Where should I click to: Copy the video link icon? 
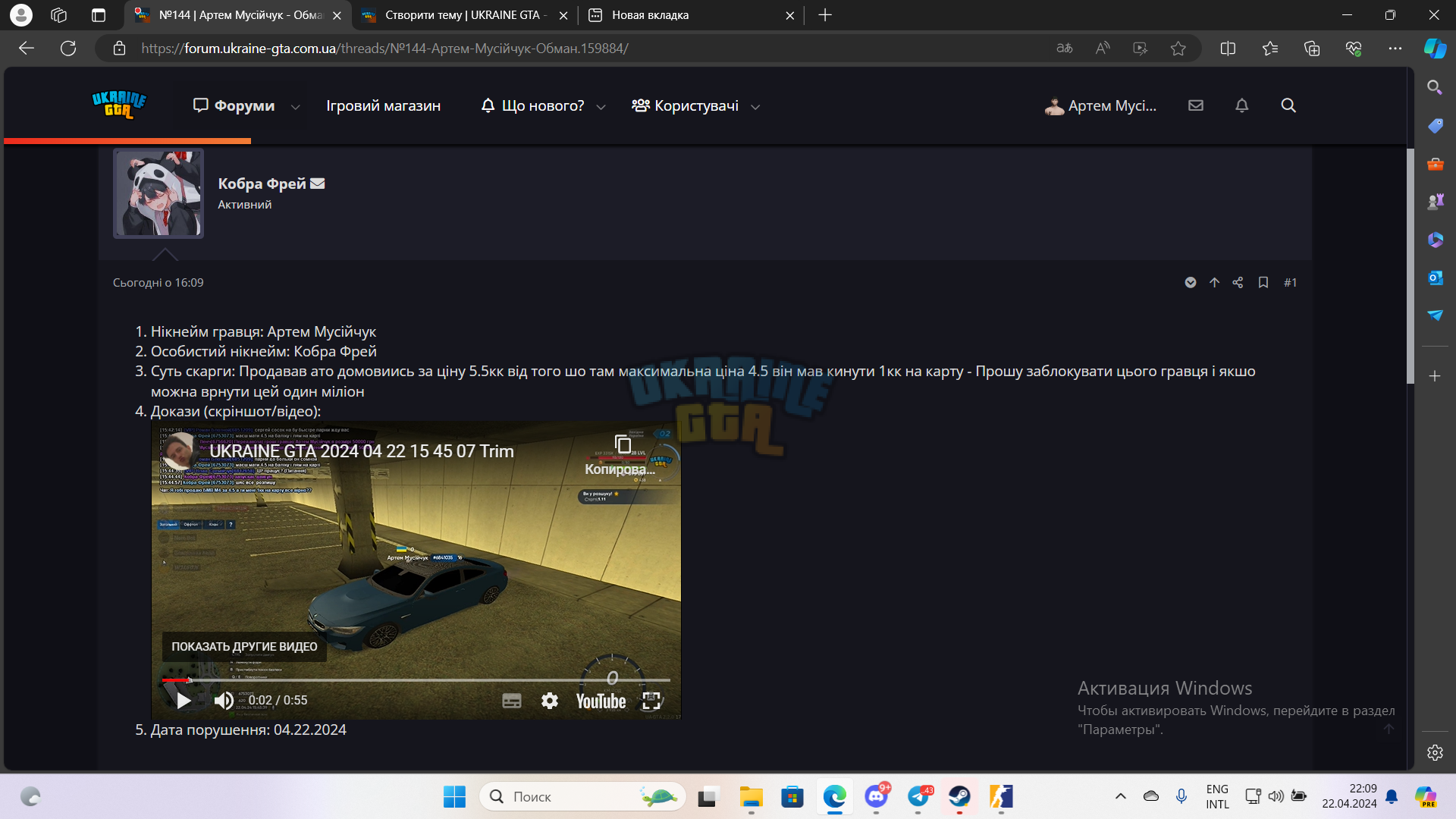pyautogui.click(x=623, y=445)
